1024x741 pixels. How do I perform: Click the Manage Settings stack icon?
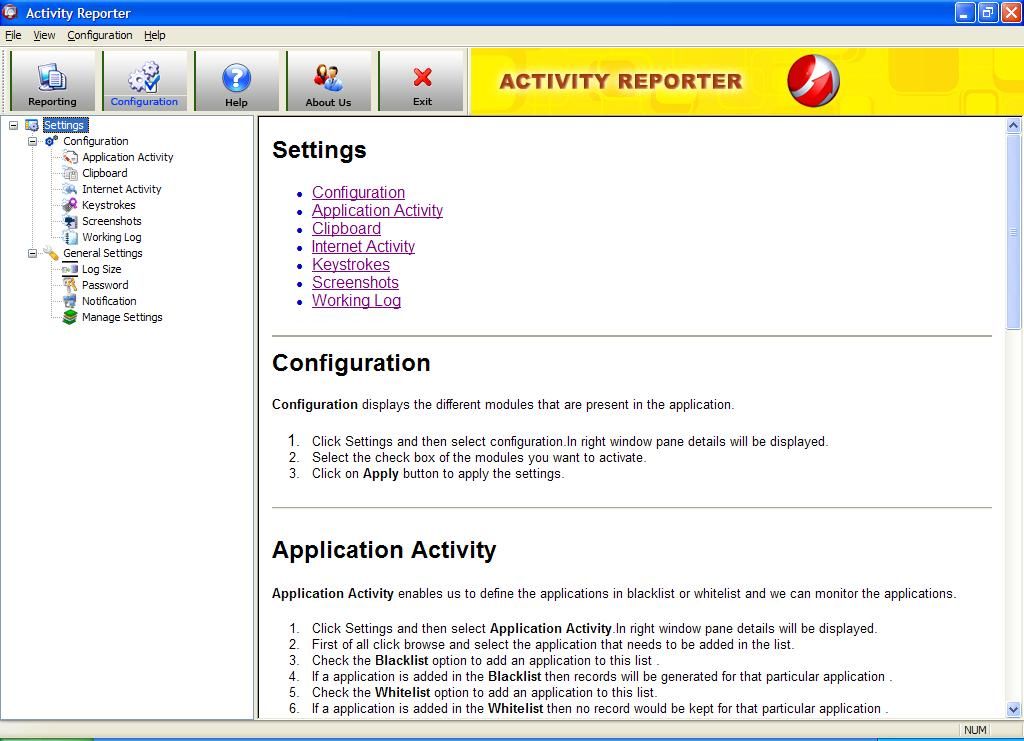click(x=70, y=317)
